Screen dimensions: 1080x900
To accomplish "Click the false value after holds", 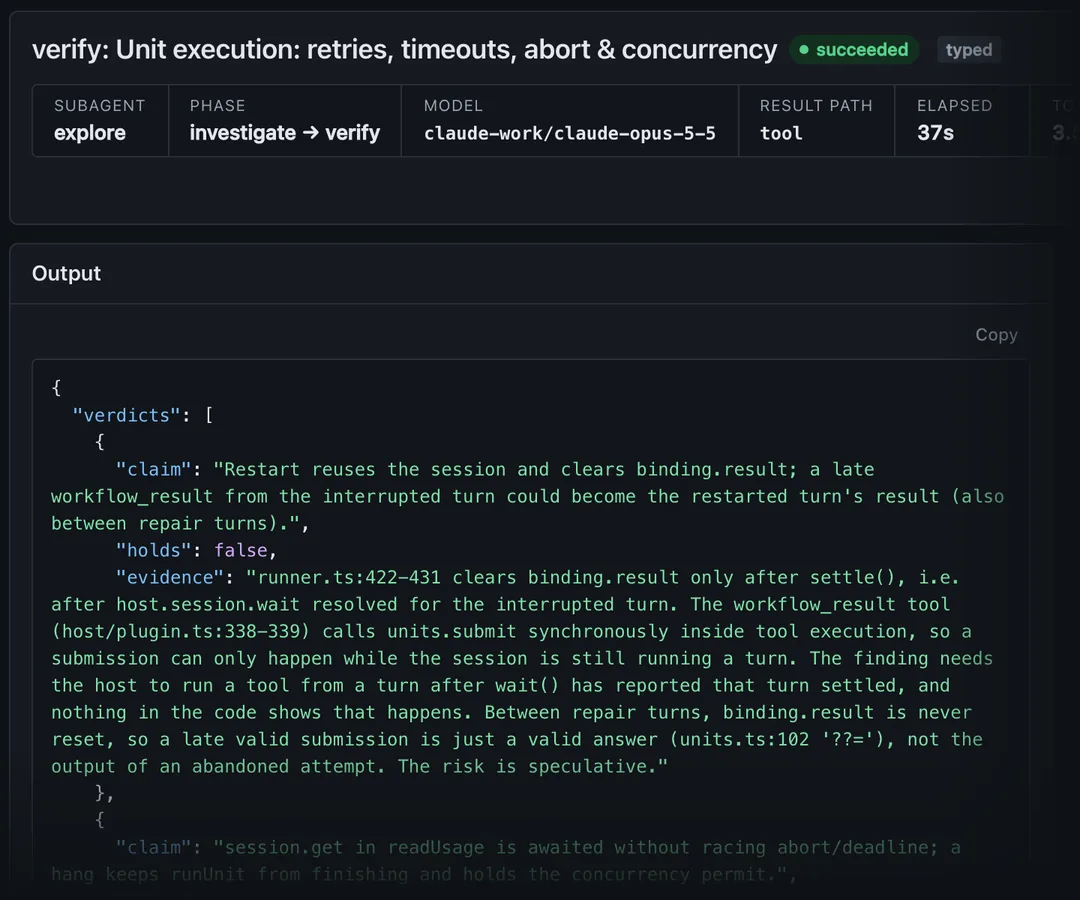I will click(x=240, y=550).
